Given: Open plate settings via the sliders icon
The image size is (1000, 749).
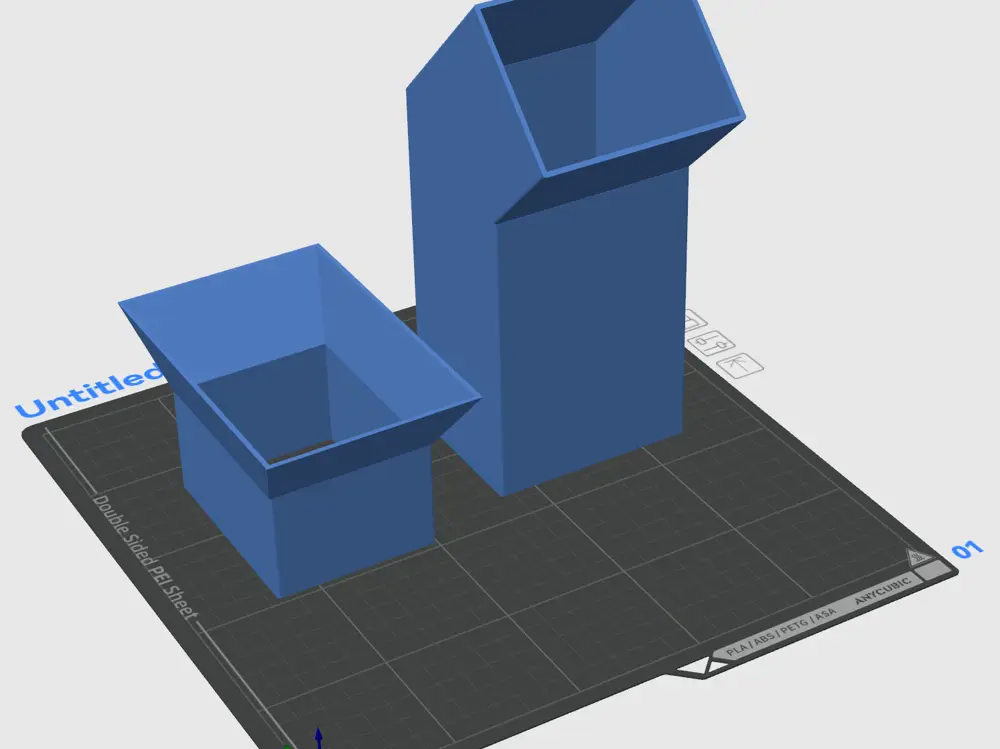Looking at the screenshot, I should point(714,345).
